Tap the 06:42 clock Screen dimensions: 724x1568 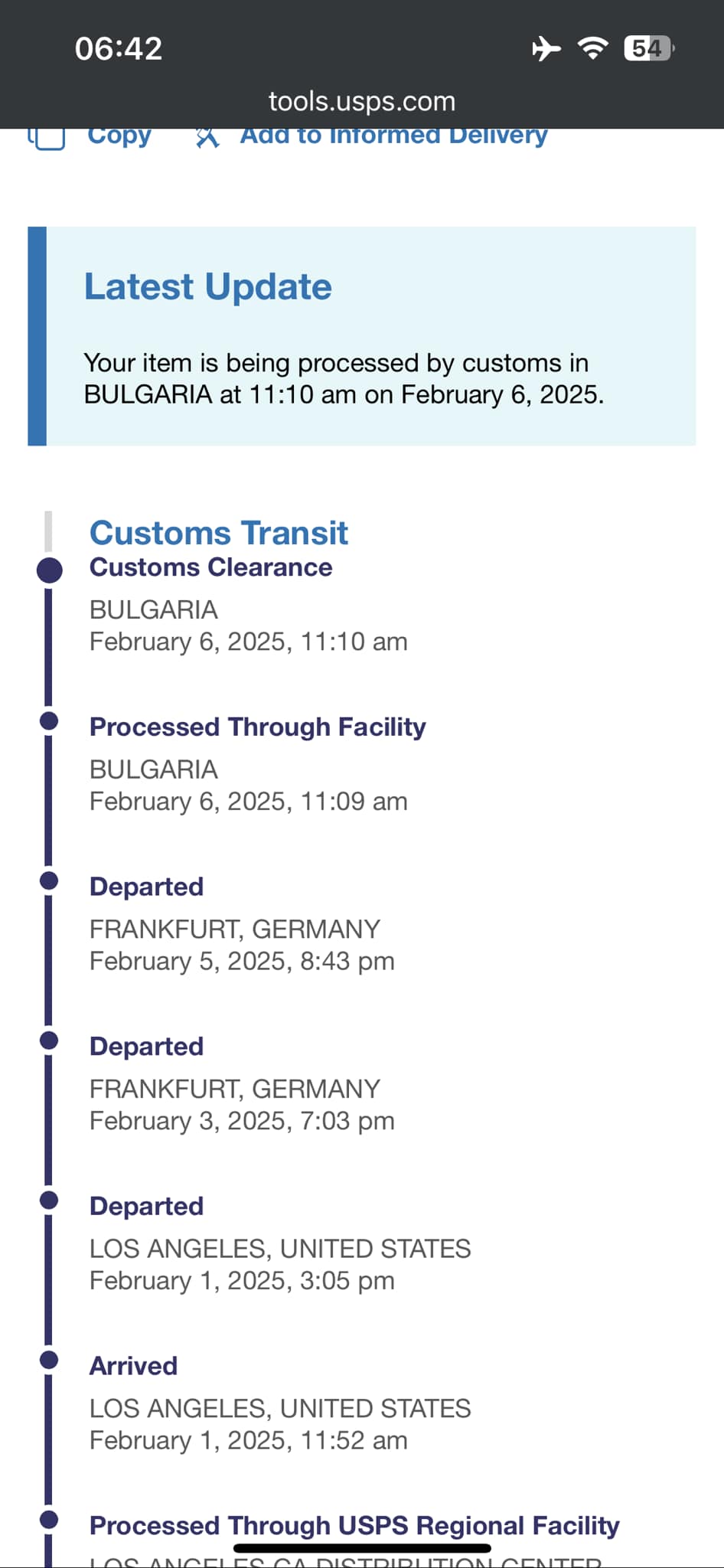(x=119, y=48)
